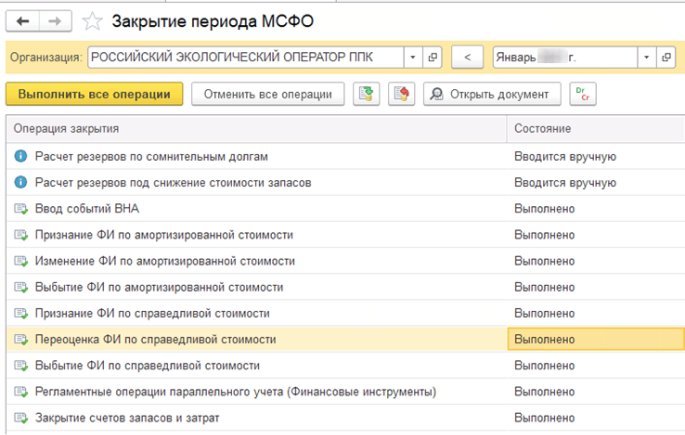Viewport: 685px width, 435px height.
Task: Click the red cancel operation icon
Action: point(400,94)
